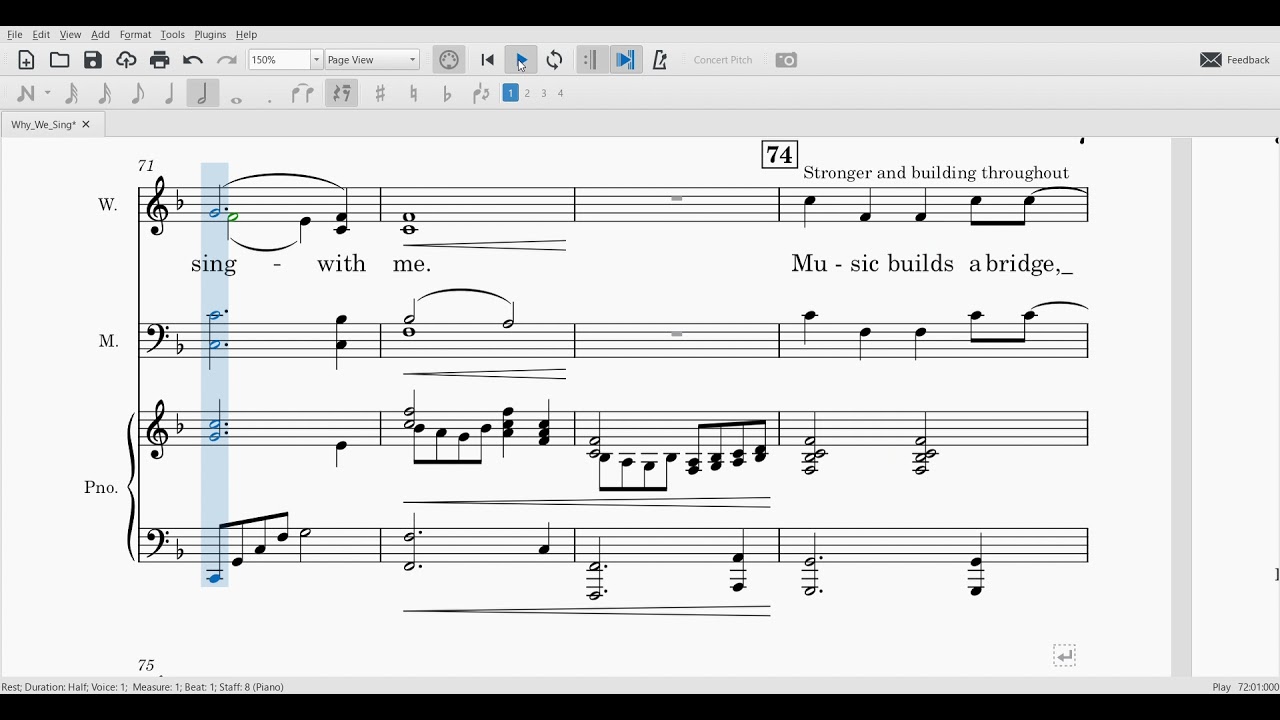Image resolution: width=1280 pixels, height=720 pixels.
Task: Toggle the metronome
Action: pos(659,60)
